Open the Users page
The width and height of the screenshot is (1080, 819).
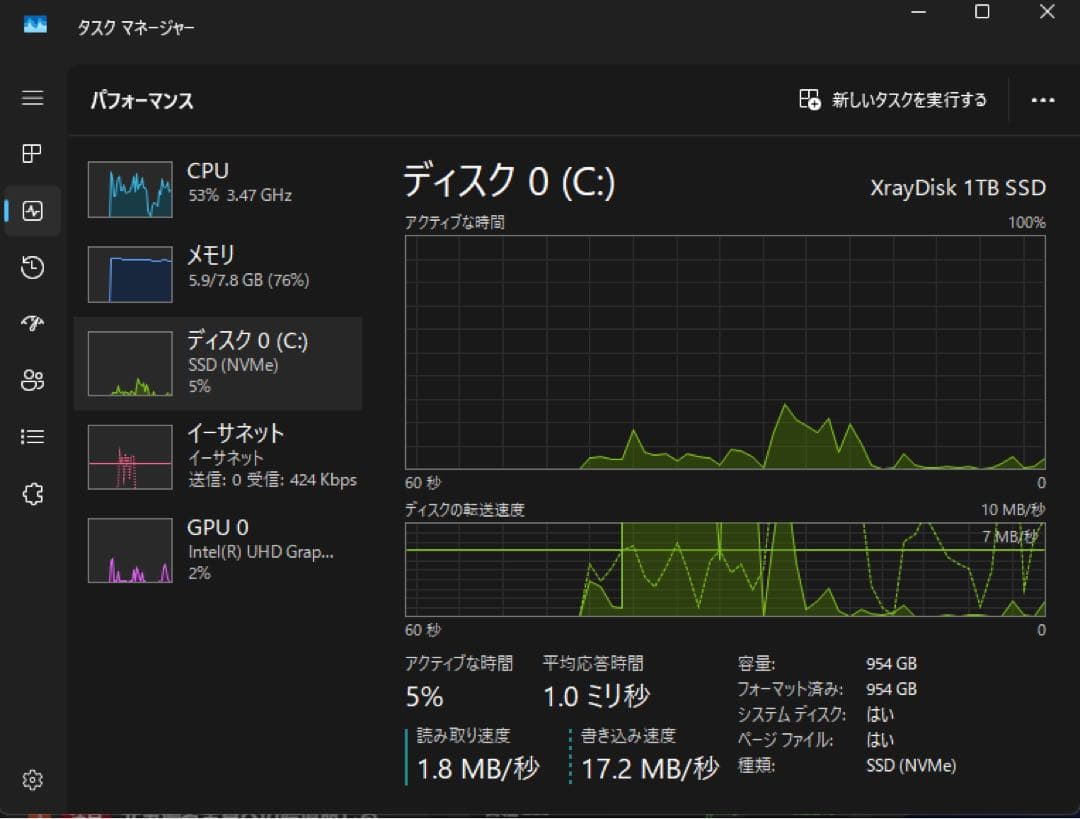(x=32, y=380)
